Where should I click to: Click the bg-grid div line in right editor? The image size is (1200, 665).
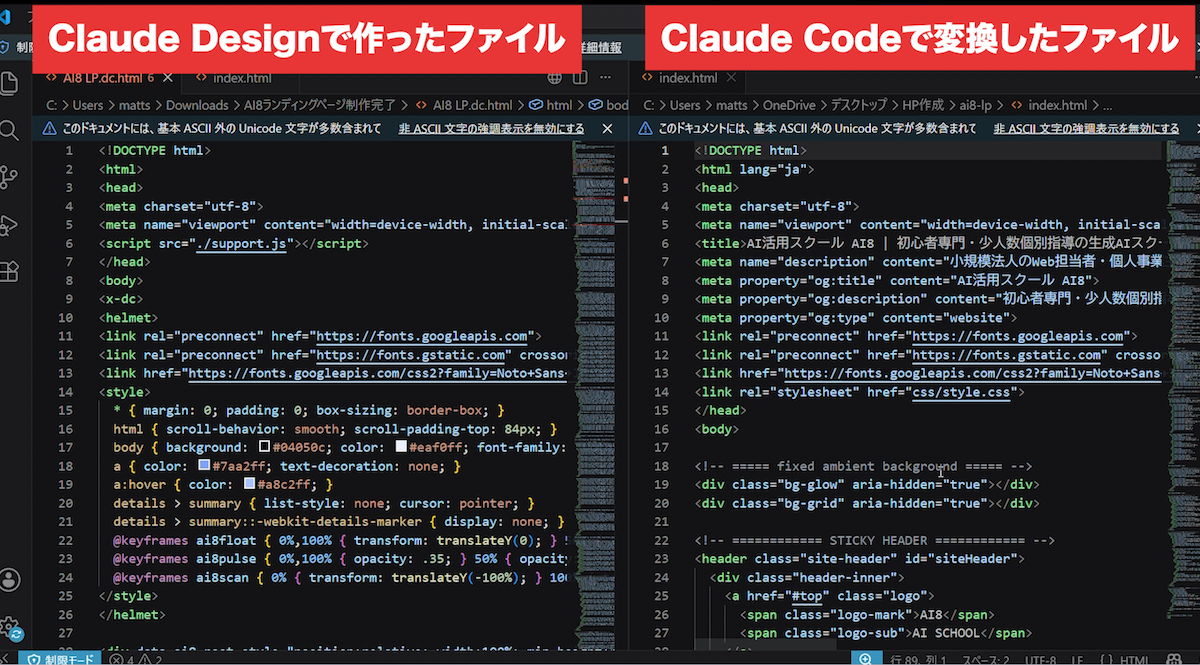pos(867,503)
